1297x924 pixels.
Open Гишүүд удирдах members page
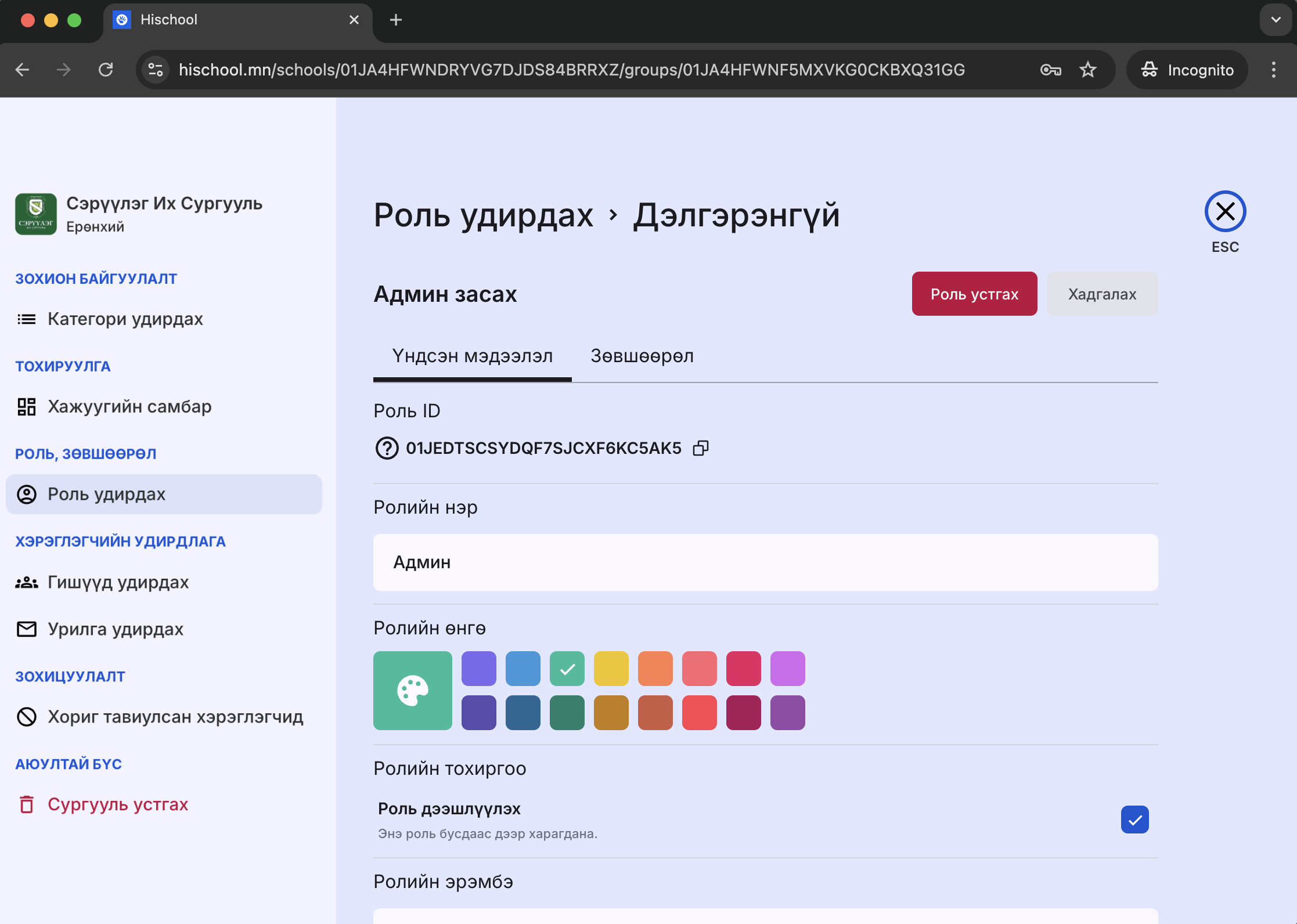[x=118, y=582]
